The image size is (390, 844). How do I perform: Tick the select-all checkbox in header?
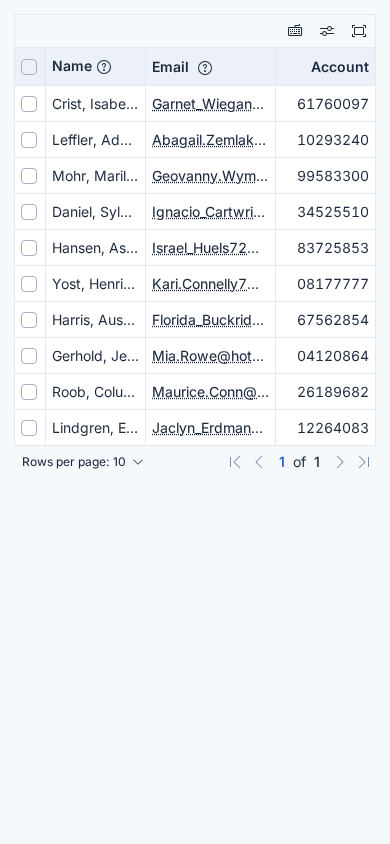(x=29, y=67)
